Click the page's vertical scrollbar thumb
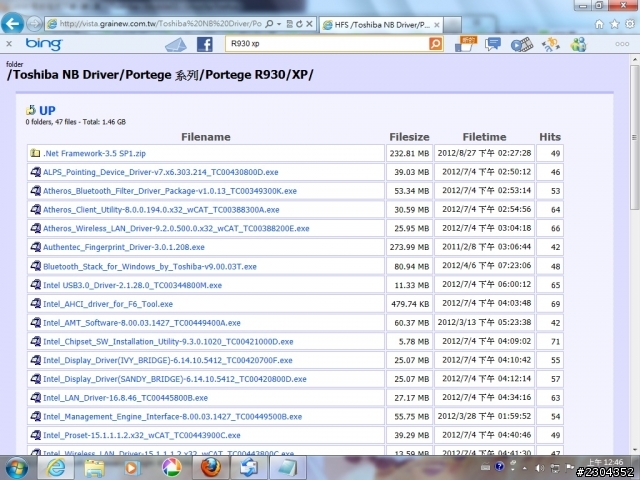Viewport: 640px width, 480px height. [635, 138]
